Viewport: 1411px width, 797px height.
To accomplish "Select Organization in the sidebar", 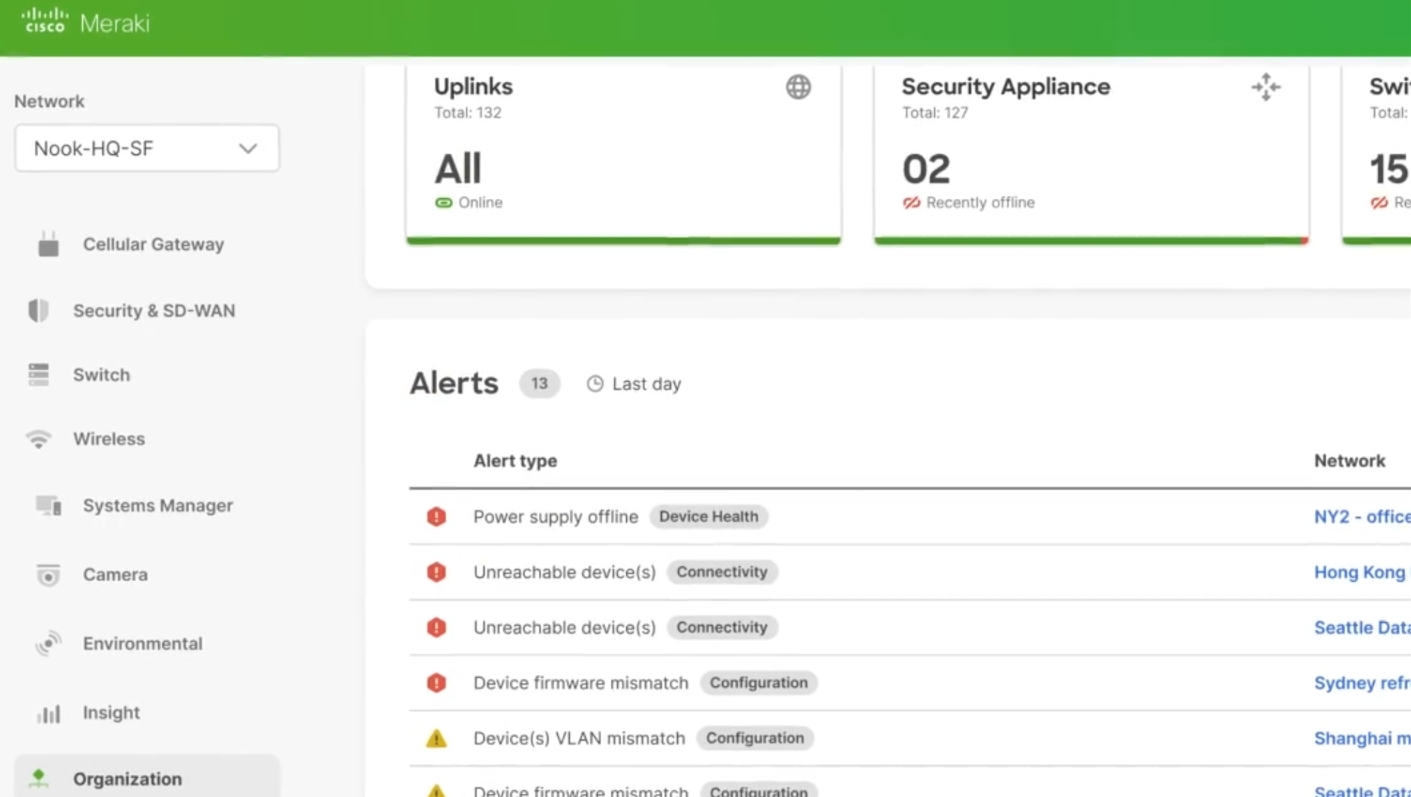I will tap(127, 779).
